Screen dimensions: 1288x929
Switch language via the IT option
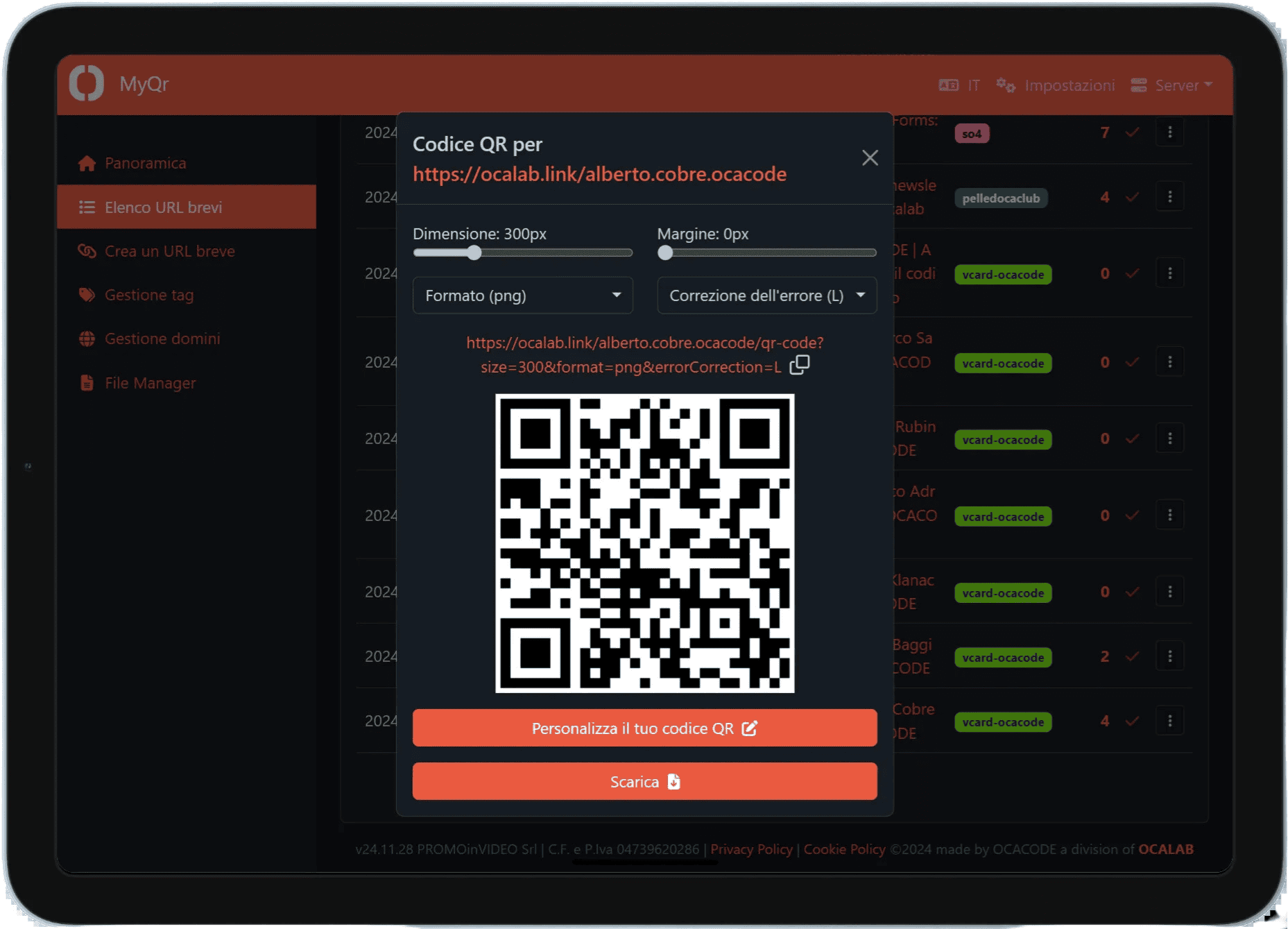(960, 85)
